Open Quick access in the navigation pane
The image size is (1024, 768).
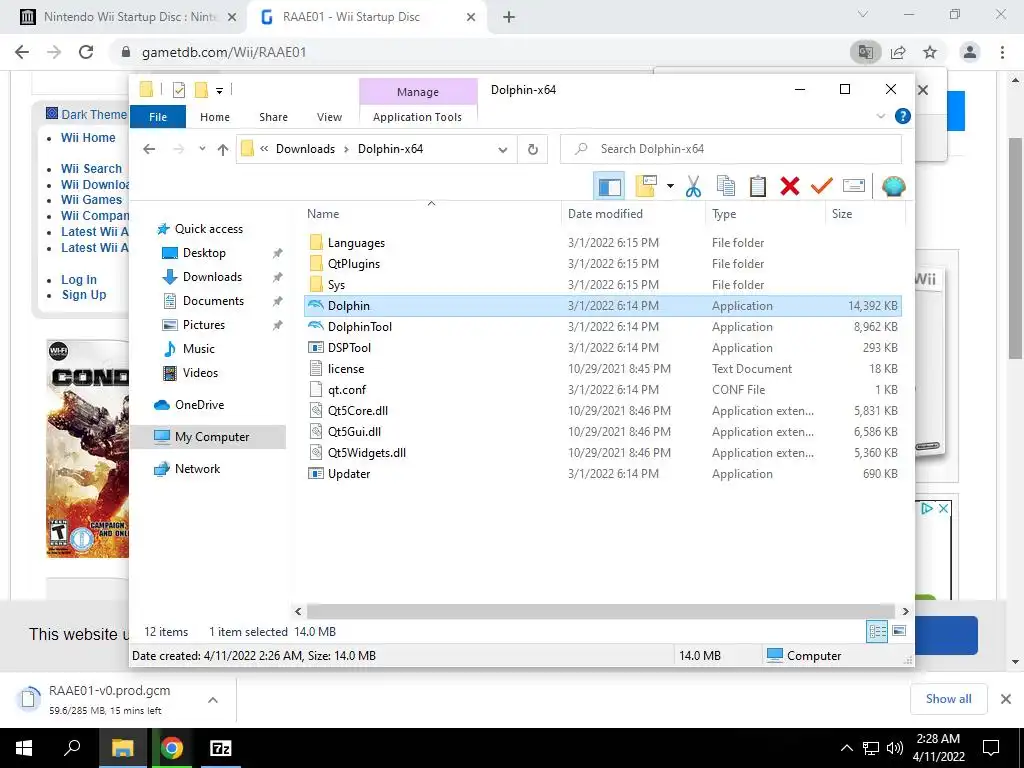pyautogui.click(x=208, y=229)
